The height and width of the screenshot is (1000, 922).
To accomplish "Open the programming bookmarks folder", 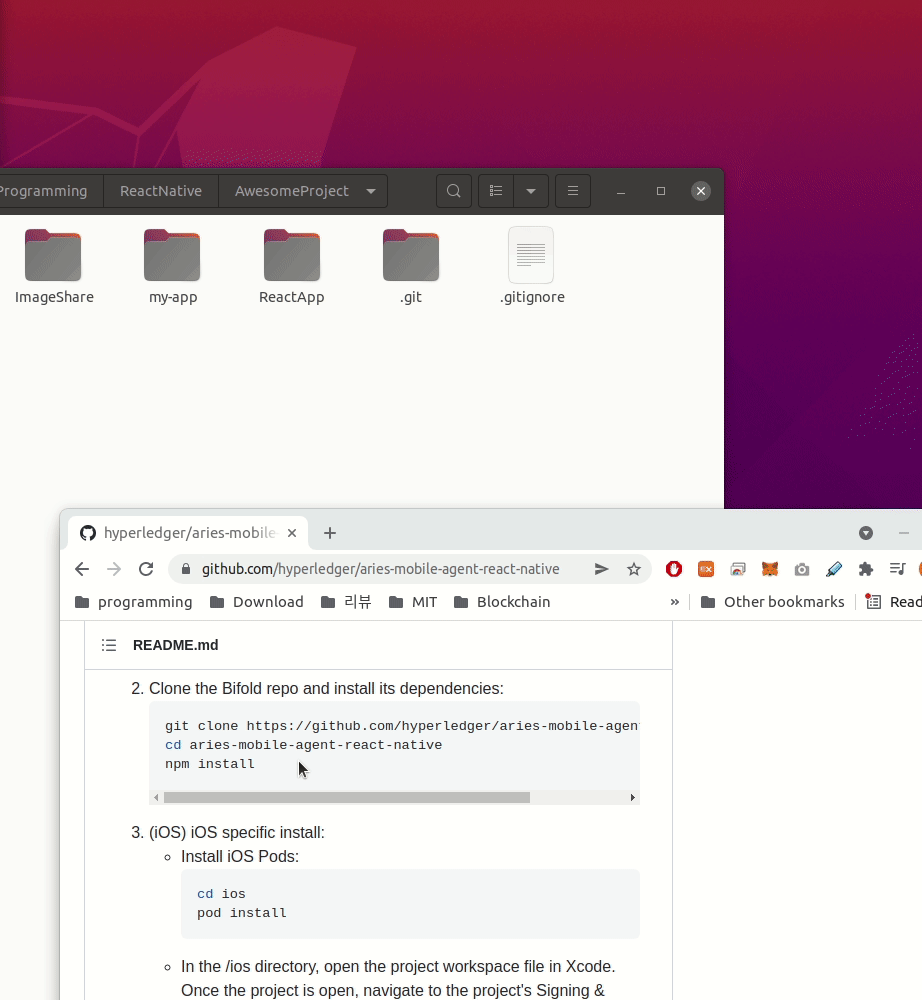I will pos(133,602).
